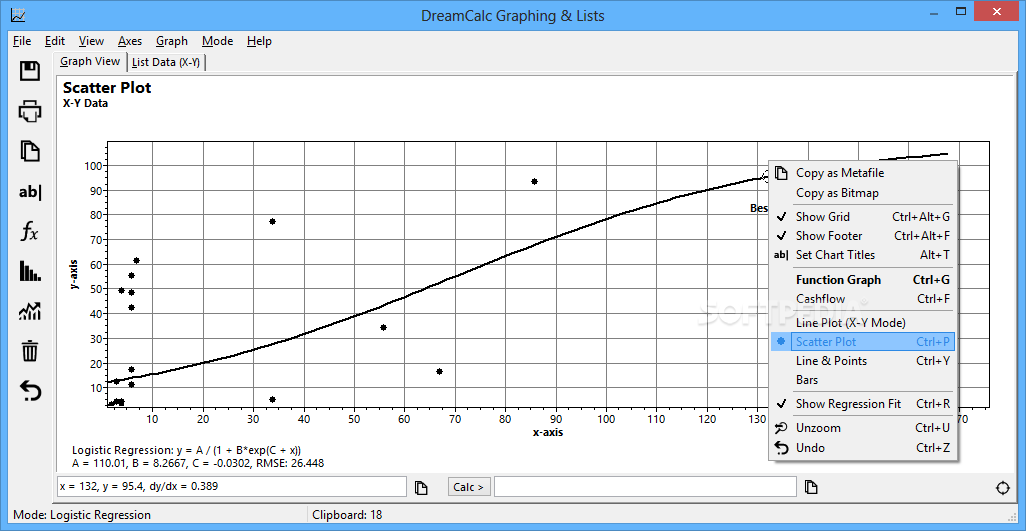Click the x-axis label below chart
Screen dimensions: 1026x531
click(548, 432)
